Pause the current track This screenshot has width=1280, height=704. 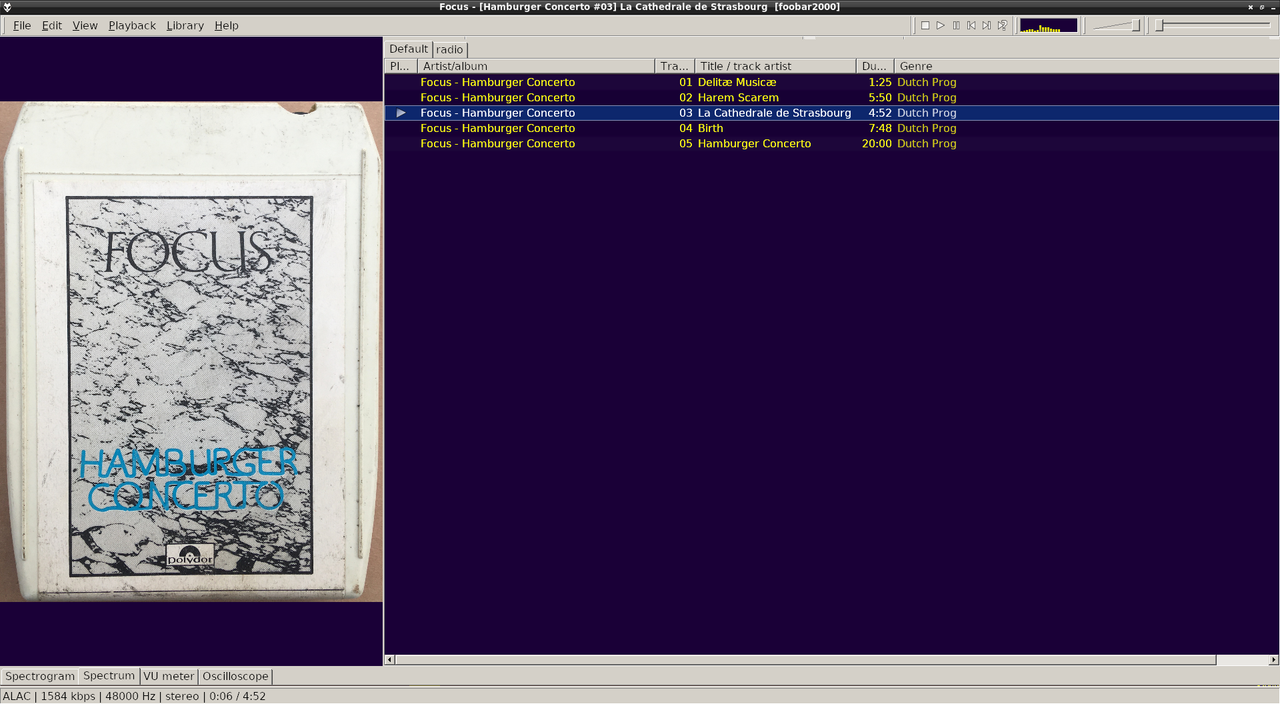pyautogui.click(x=956, y=25)
